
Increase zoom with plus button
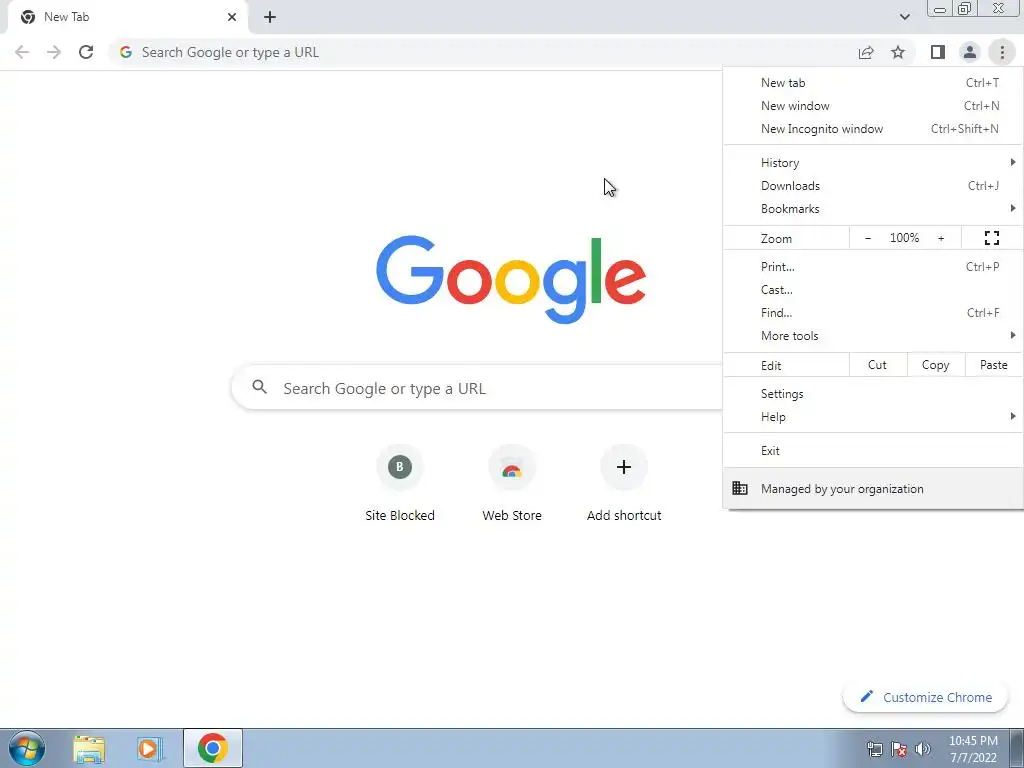(x=941, y=238)
